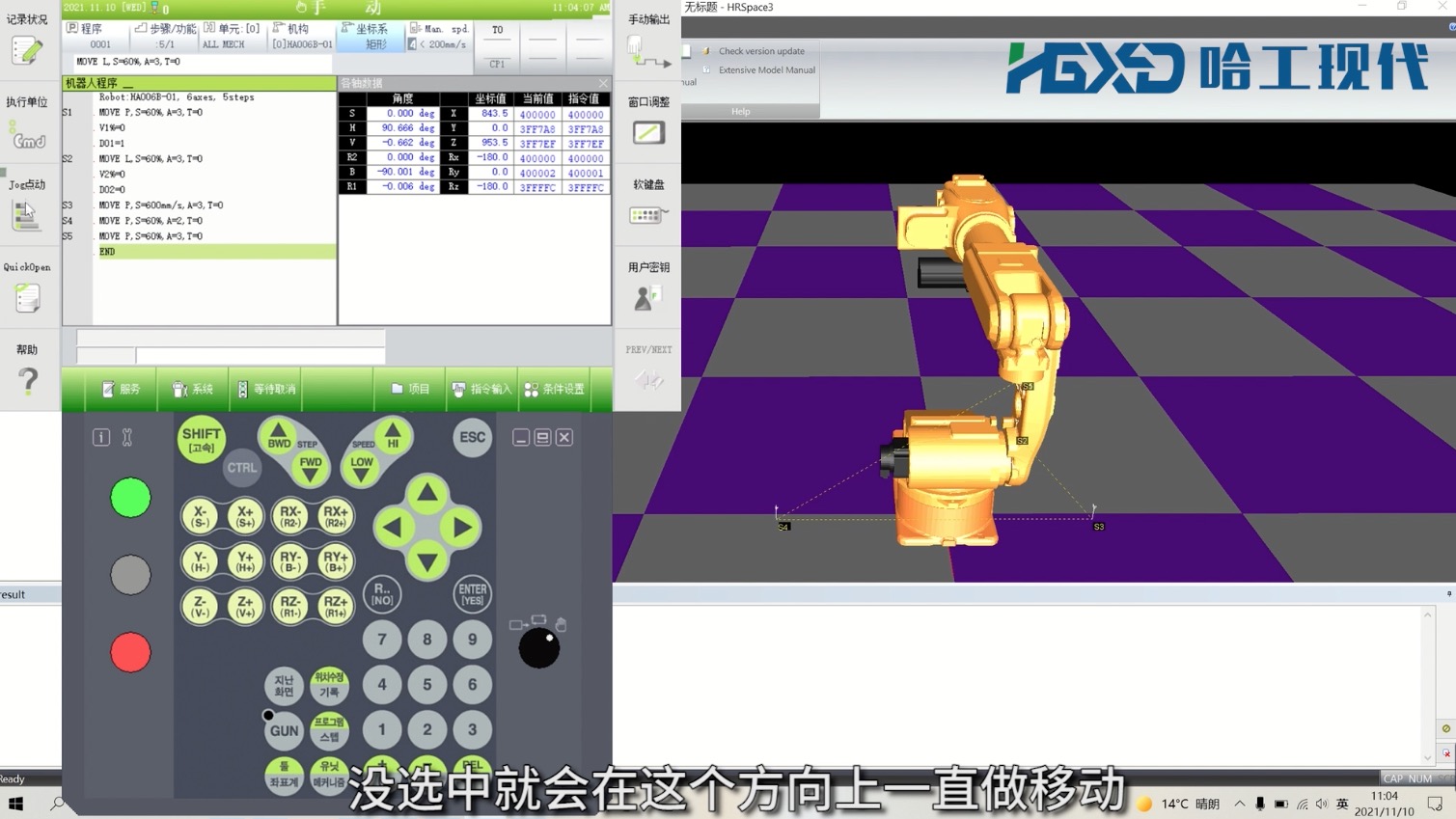Open the 指令输入 command input menu

[x=481, y=389]
